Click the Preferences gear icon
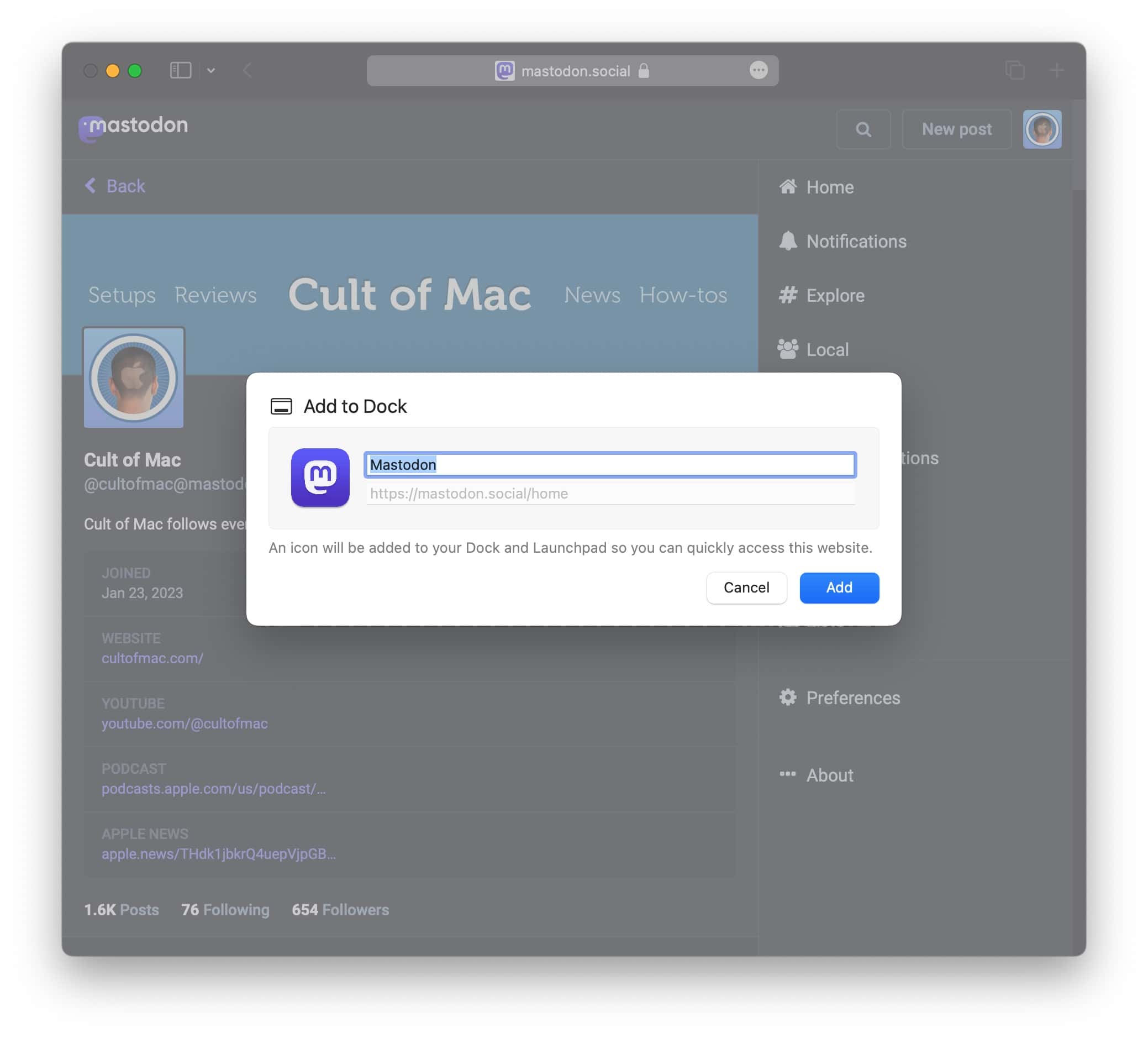Image resolution: width=1148 pixels, height=1038 pixels. click(788, 697)
